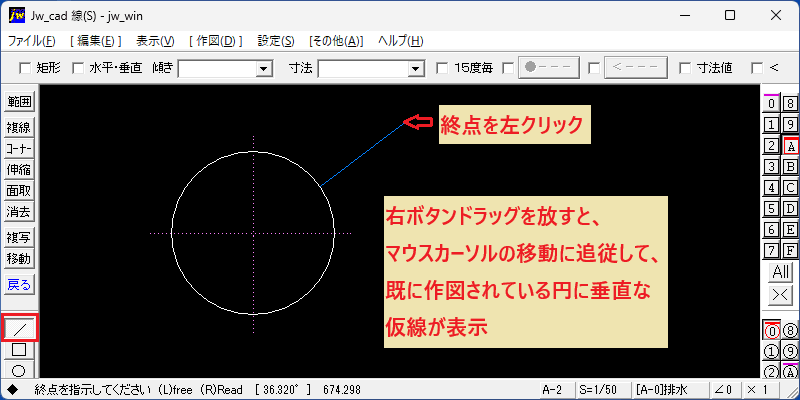Select layer 9 in the upper layer bar
800x400 pixels.
point(790,124)
